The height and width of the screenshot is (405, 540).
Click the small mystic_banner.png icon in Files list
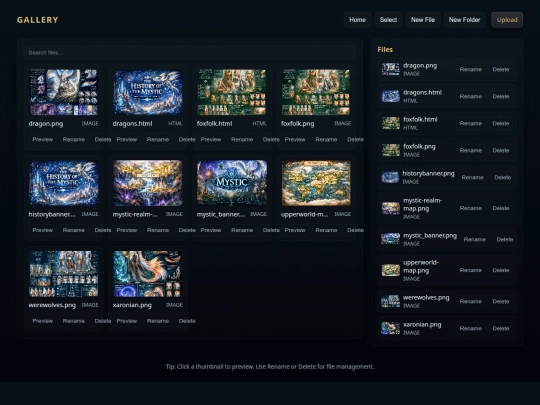coord(390,239)
